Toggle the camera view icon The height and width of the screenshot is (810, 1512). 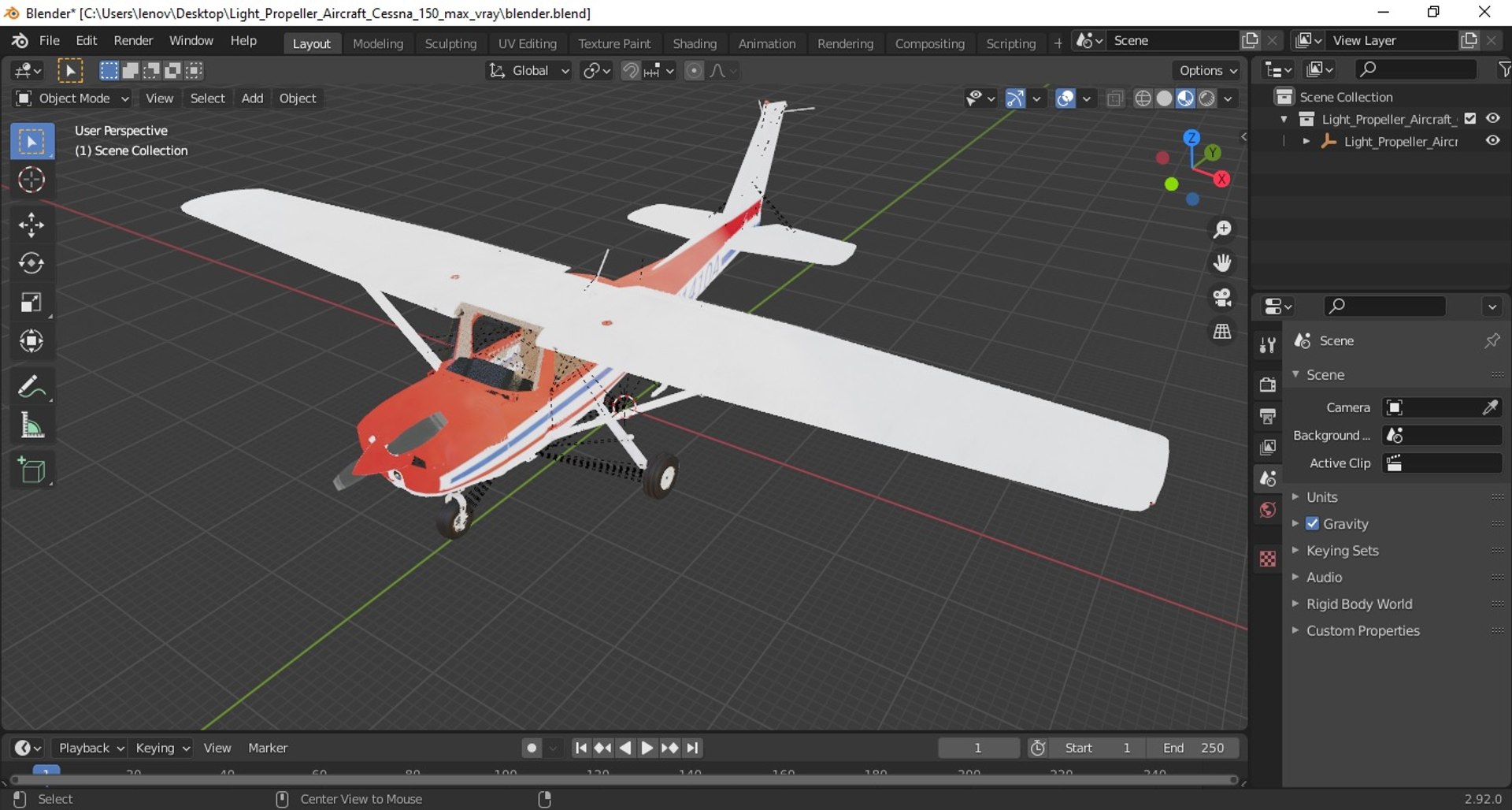click(x=1222, y=297)
